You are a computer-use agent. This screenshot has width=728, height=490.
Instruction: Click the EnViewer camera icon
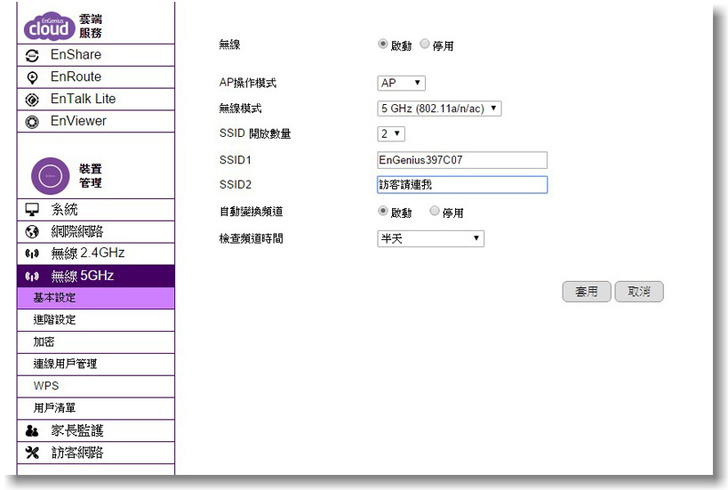point(32,121)
